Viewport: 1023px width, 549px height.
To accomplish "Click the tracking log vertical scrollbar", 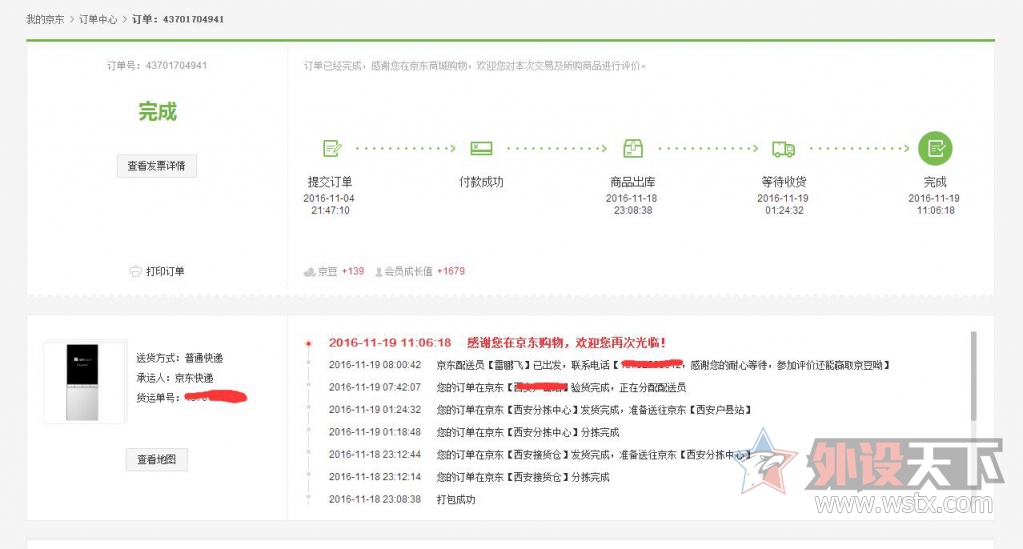I will tap(973, 375).
